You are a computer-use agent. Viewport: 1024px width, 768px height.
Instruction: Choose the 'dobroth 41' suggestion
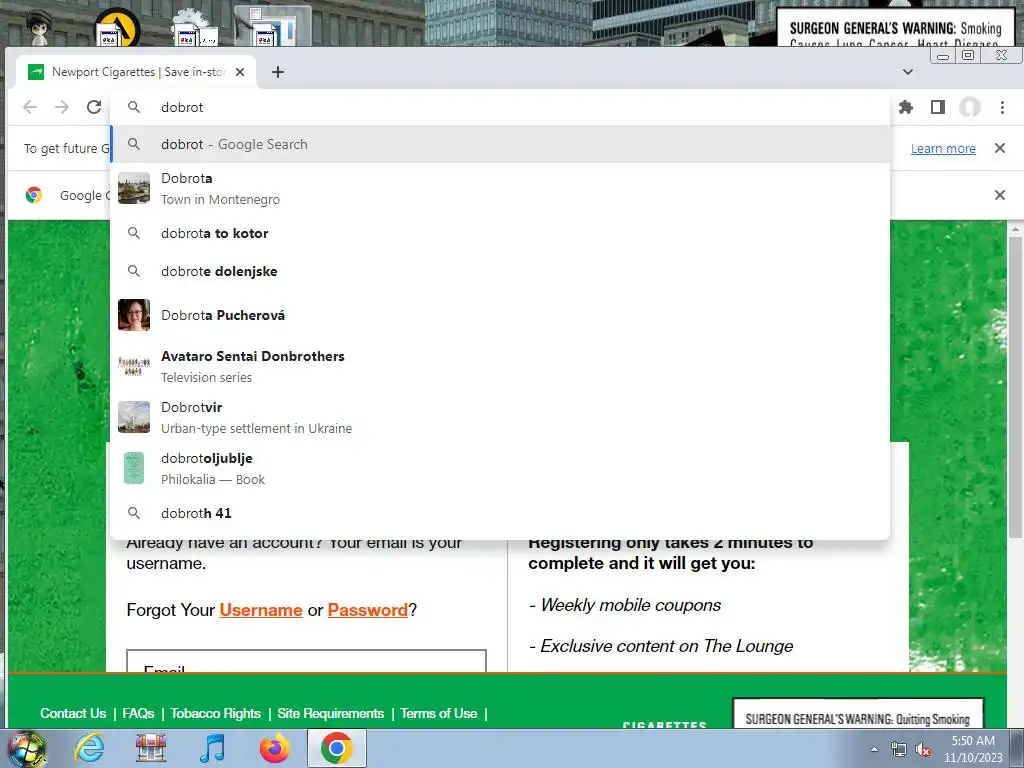[x=500, y=513]
